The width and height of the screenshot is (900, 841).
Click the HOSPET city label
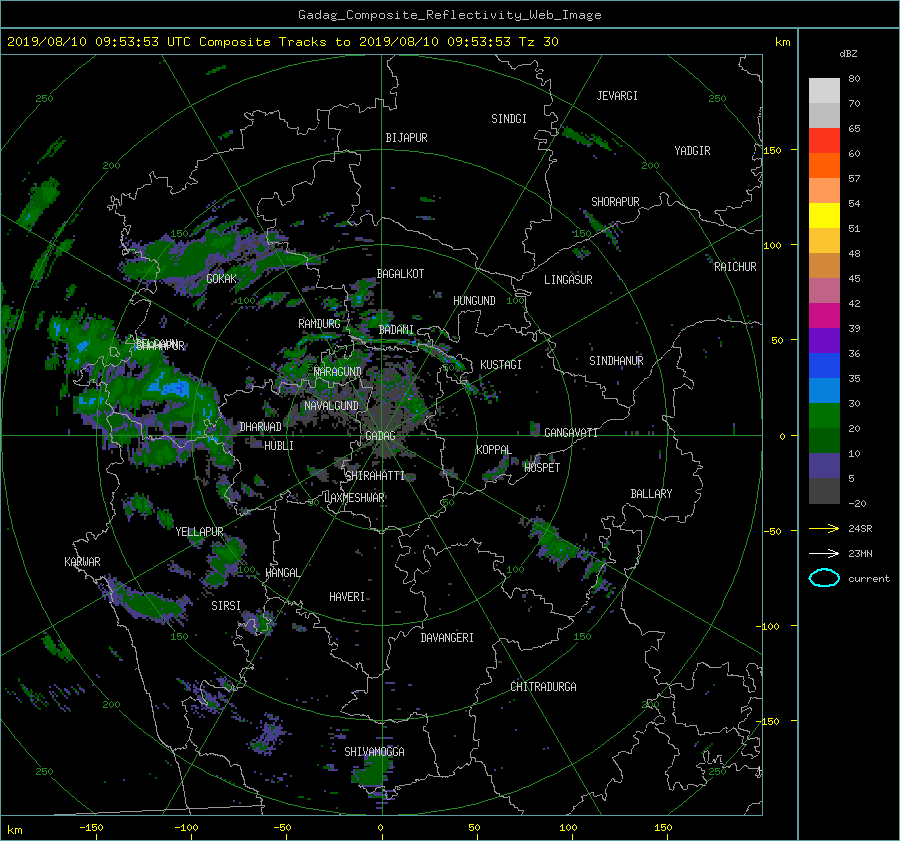pos(542,468)
